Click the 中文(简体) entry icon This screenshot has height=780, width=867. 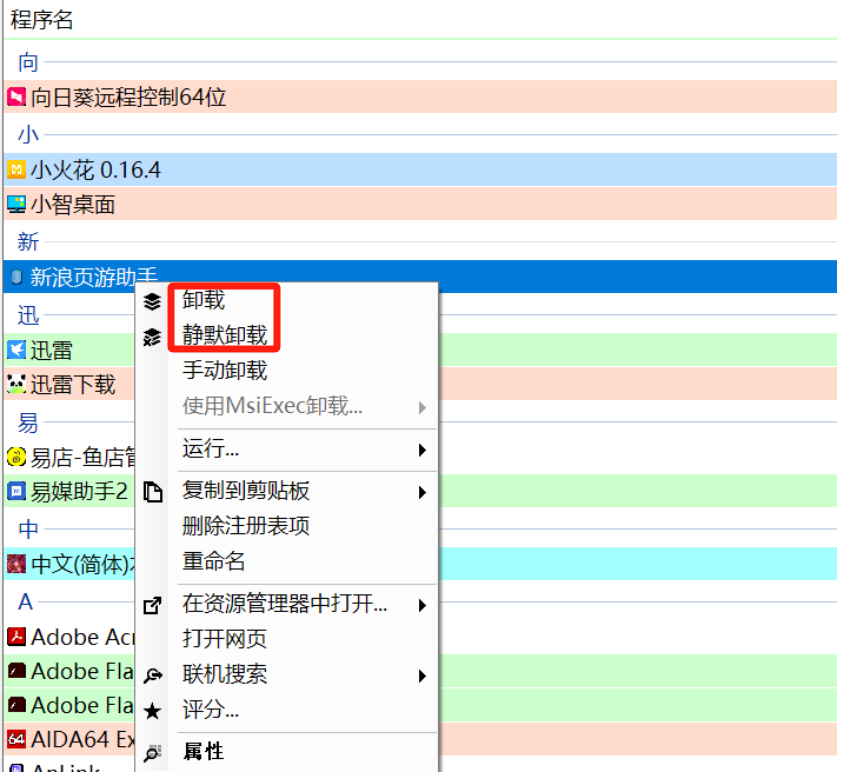pos(16,564)
